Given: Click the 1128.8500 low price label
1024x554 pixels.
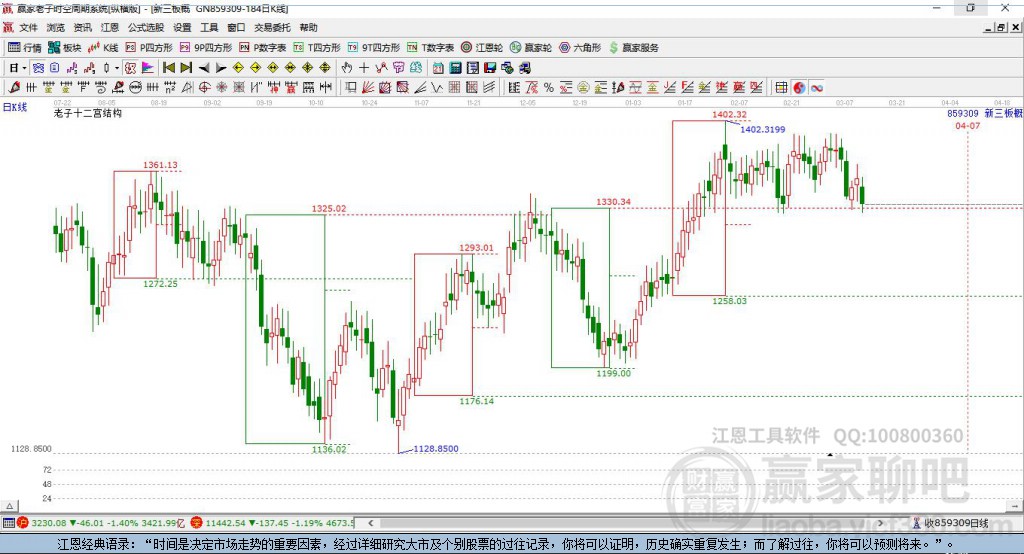Looking at the screenshot, I should pos(436,449).
